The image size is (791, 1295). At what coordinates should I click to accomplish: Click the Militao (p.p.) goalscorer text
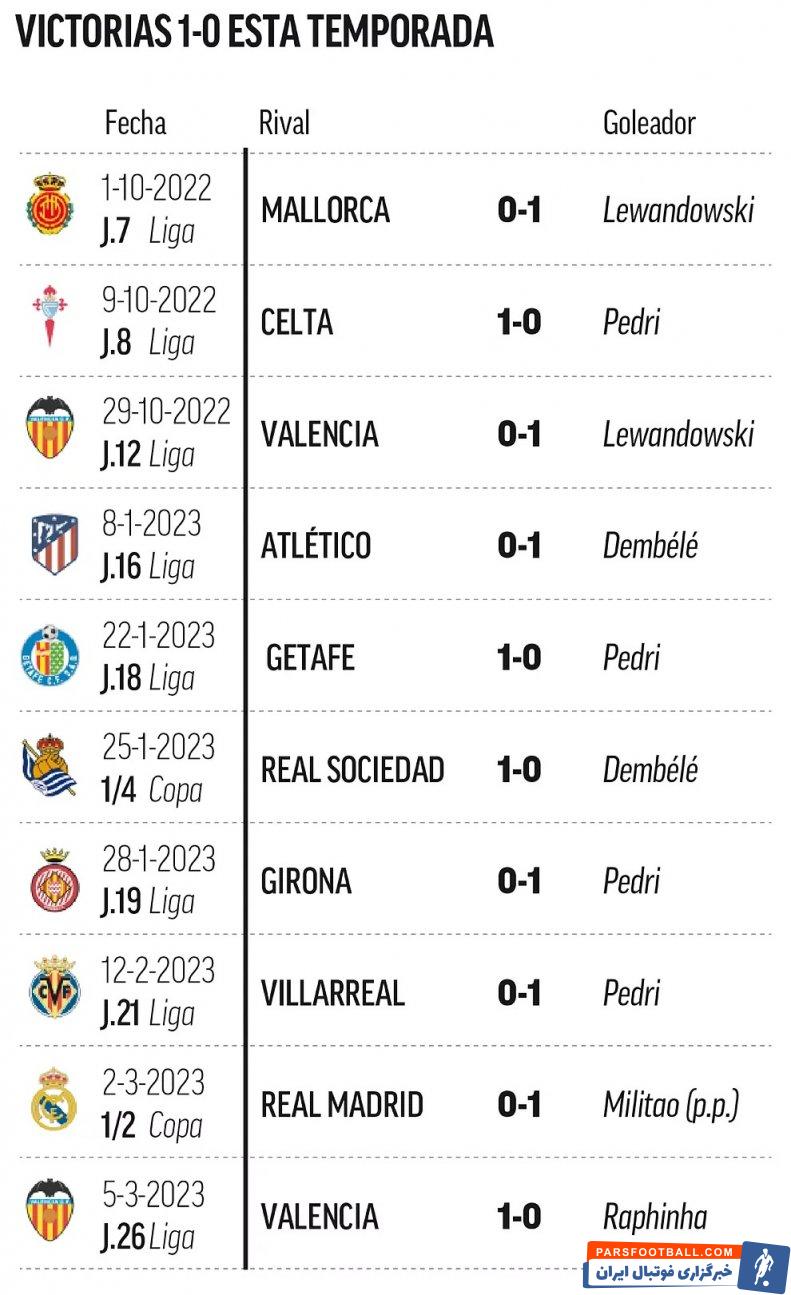670,1105
